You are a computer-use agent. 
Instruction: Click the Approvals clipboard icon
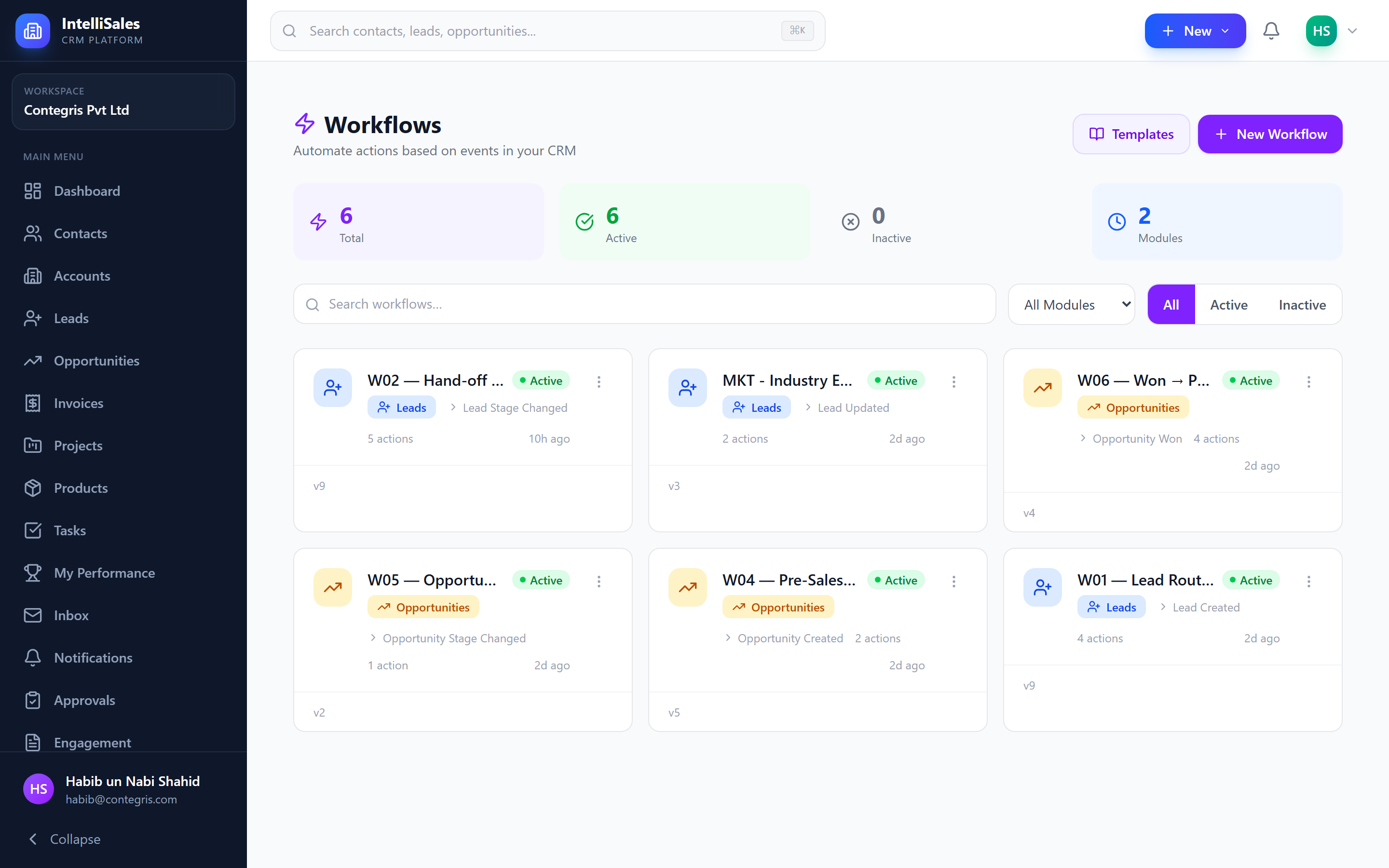click(33, 700)
